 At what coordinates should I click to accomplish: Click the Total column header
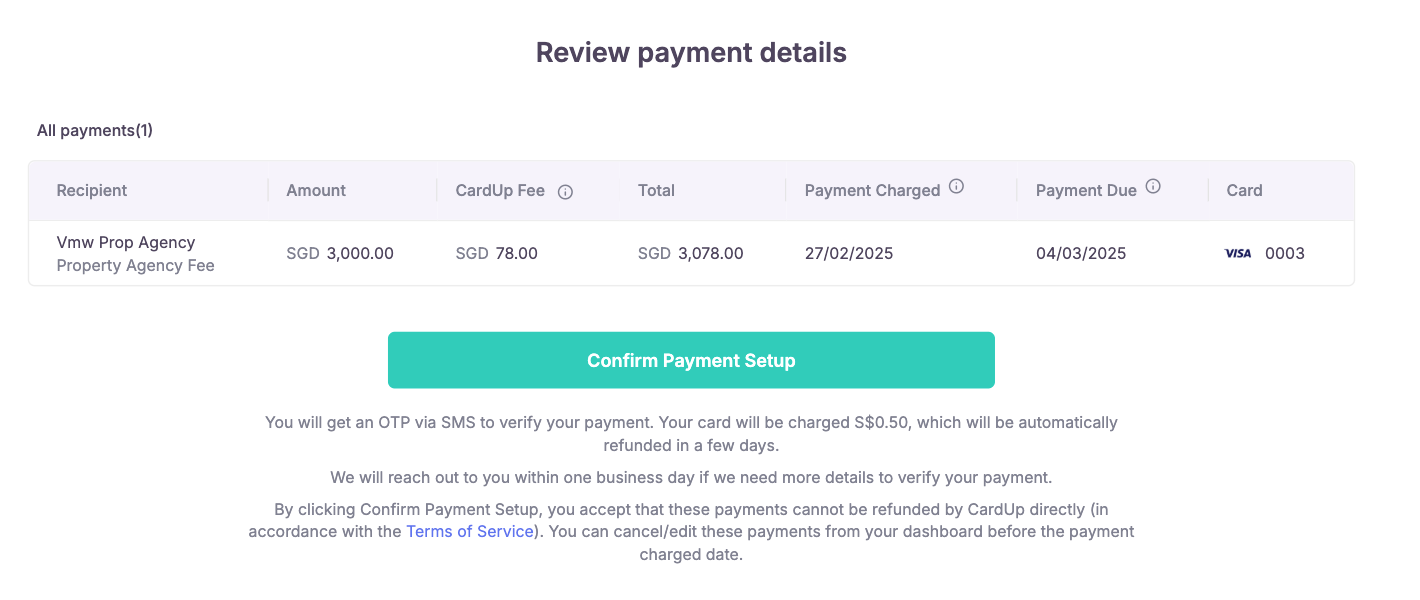click(656, 190)
